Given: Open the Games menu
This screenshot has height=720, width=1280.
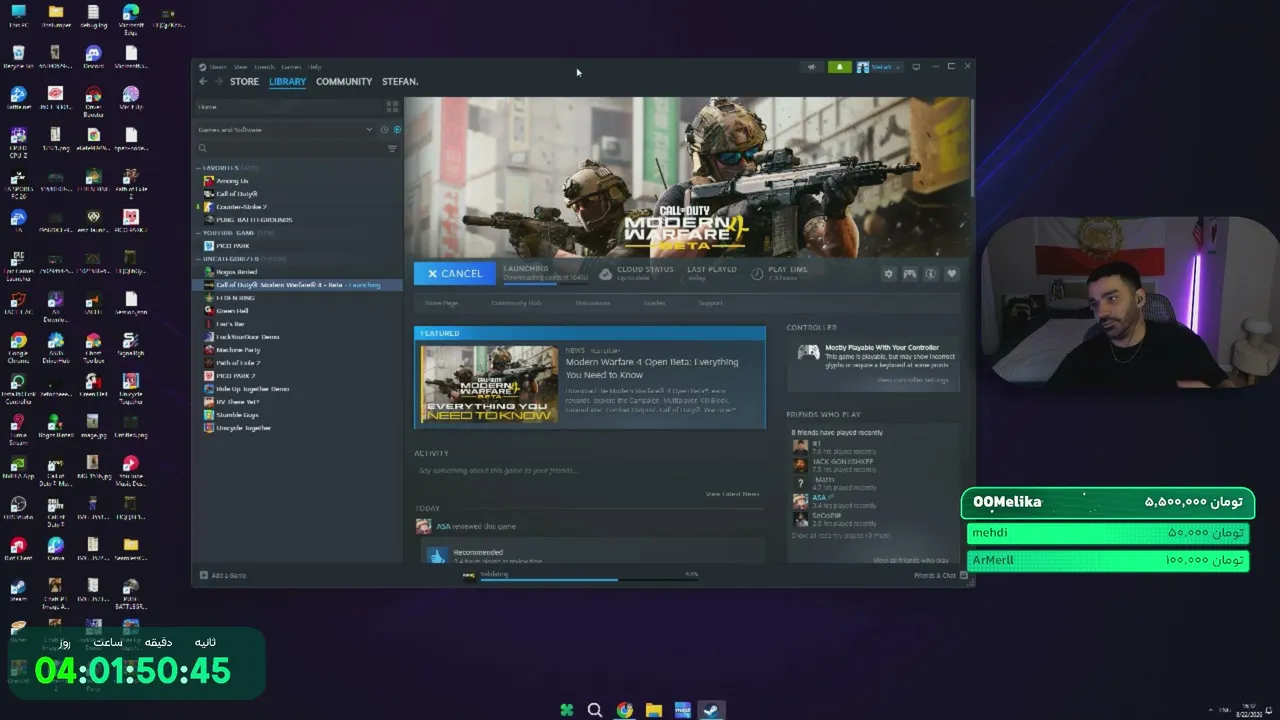Looking at the screenshot, I should click(291, 67).
